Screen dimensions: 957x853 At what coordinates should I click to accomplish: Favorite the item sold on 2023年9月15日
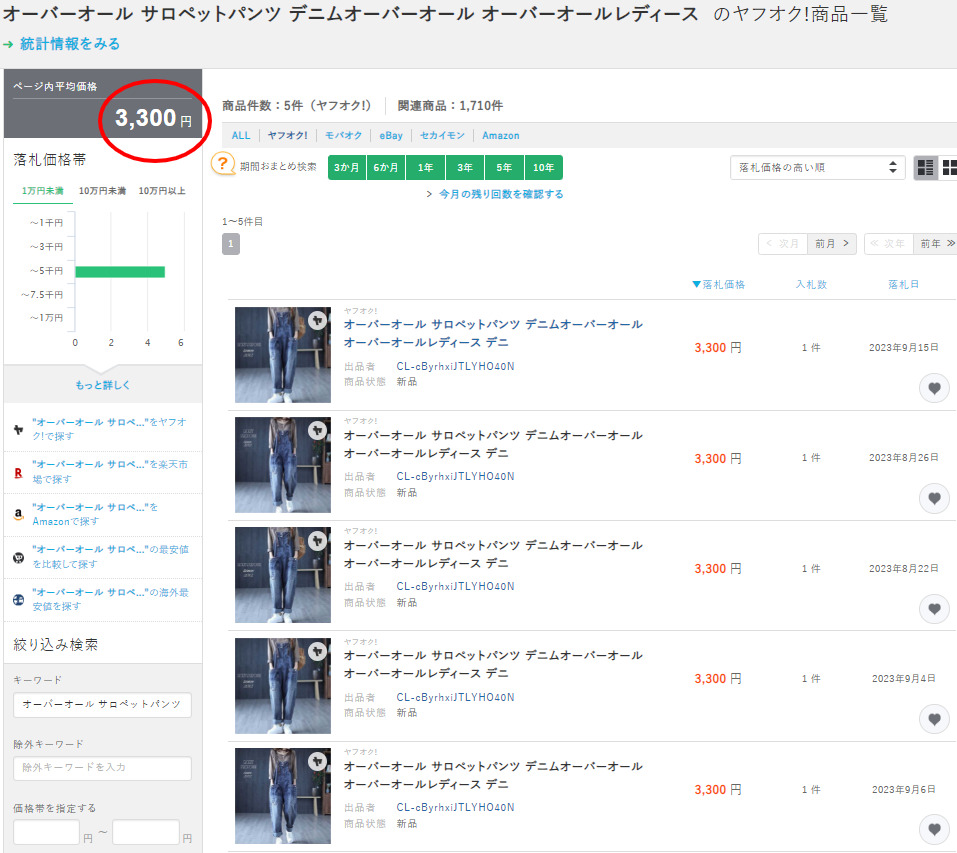[x=934, y=388]
